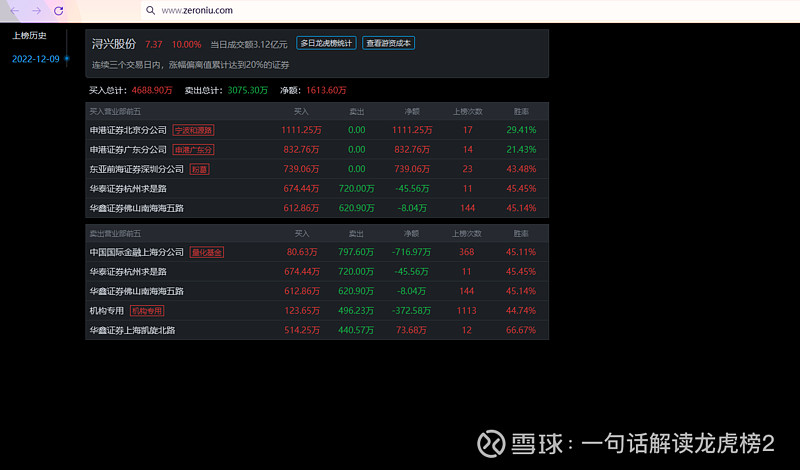Select 申港证券北京分公司 row name
This screenshot has width=800, height=470.
click(x=128, y=130)
